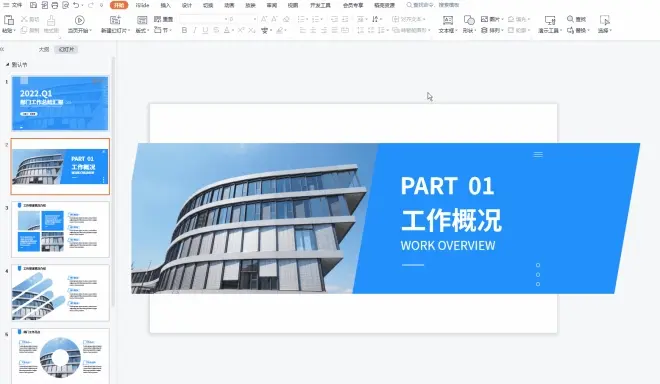Toggle Underline formatting
Screen dimensions: 660x384
coord(205,30)
